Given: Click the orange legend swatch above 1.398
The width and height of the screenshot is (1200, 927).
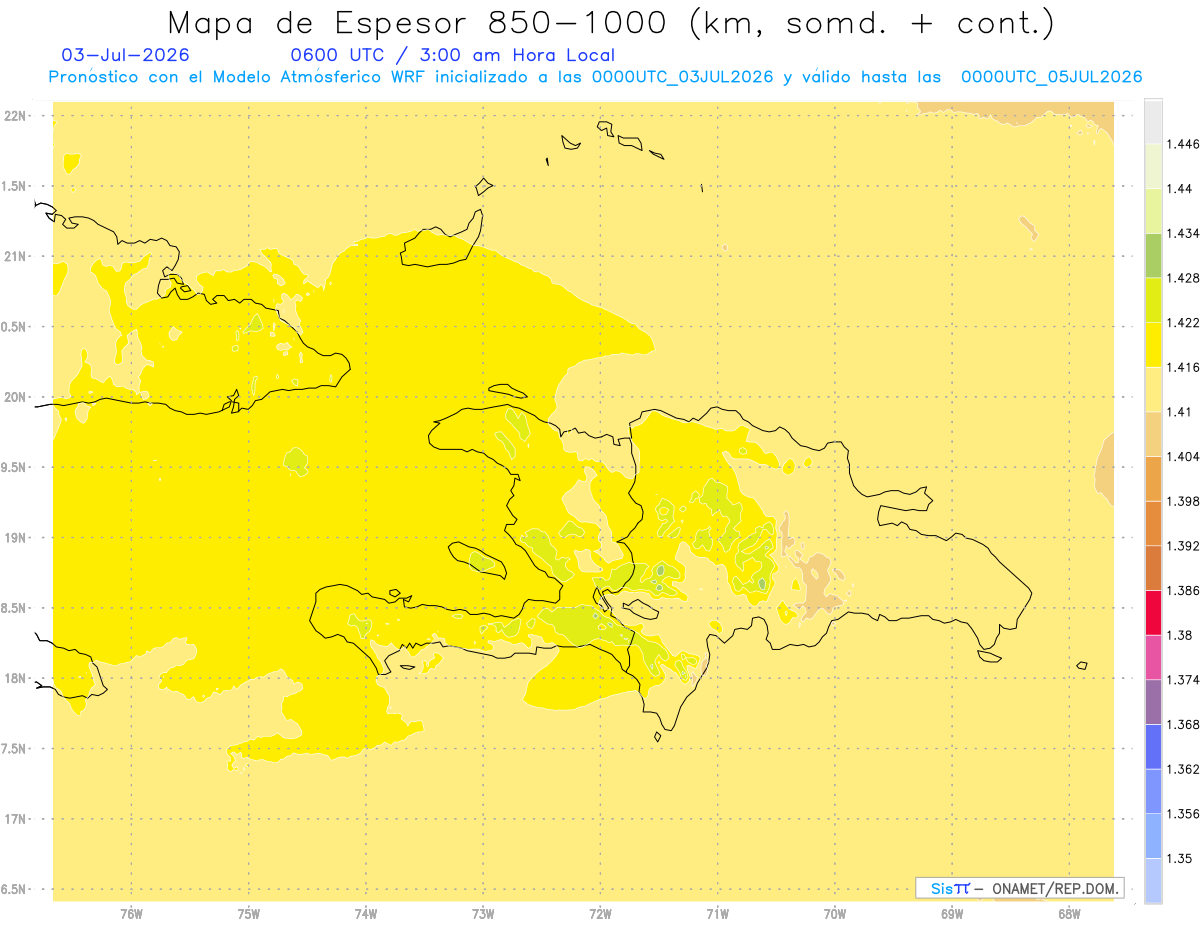Looking at the screenshot, I should (x=1153, y=478).
